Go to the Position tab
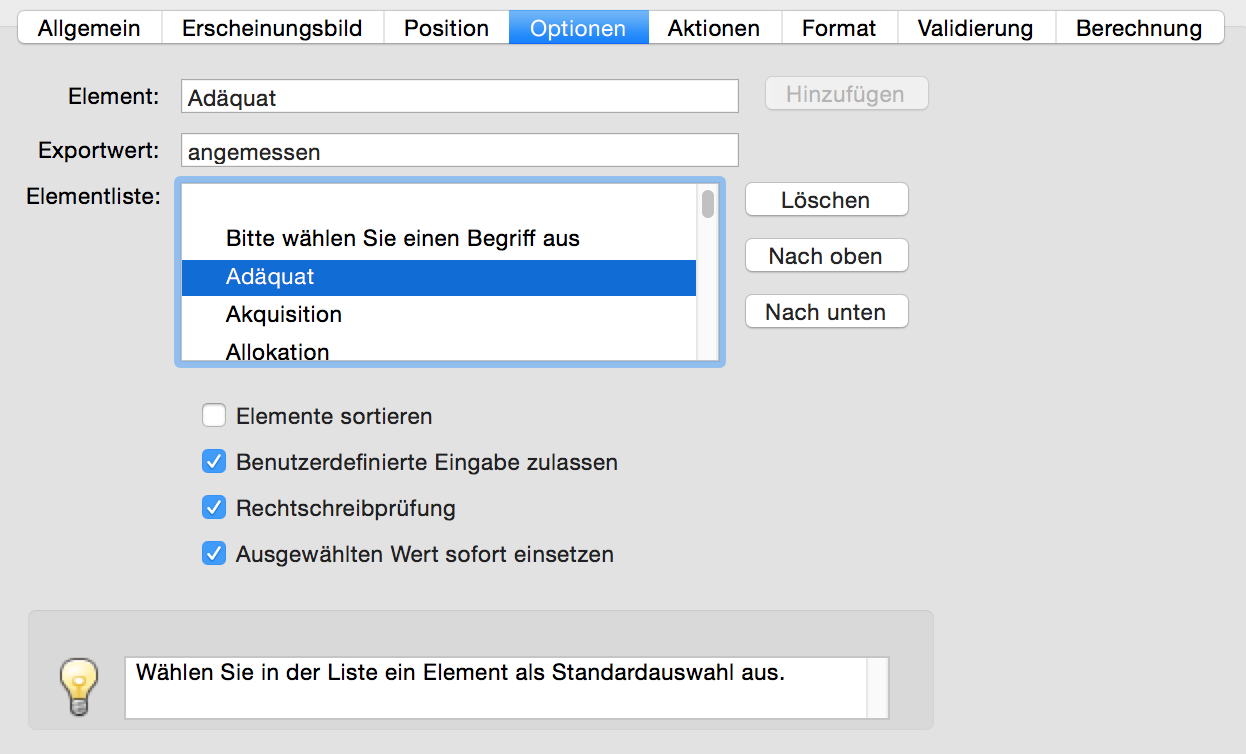 [x=446, y=28]
